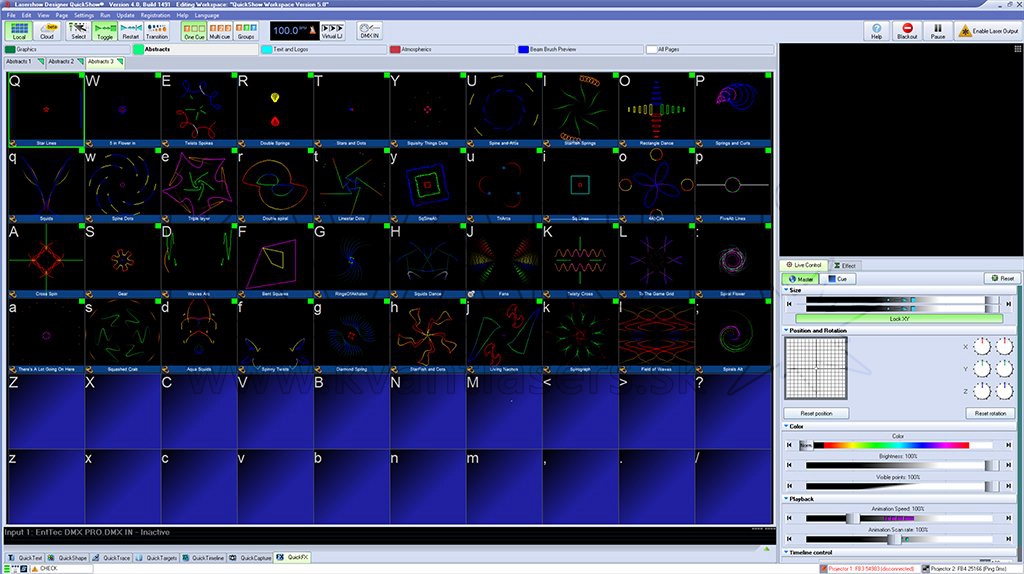Open the Cloud beta workspace
The height and width of the screenshot is (574, 1024).
pyautogui.click(x=48, y=31)
